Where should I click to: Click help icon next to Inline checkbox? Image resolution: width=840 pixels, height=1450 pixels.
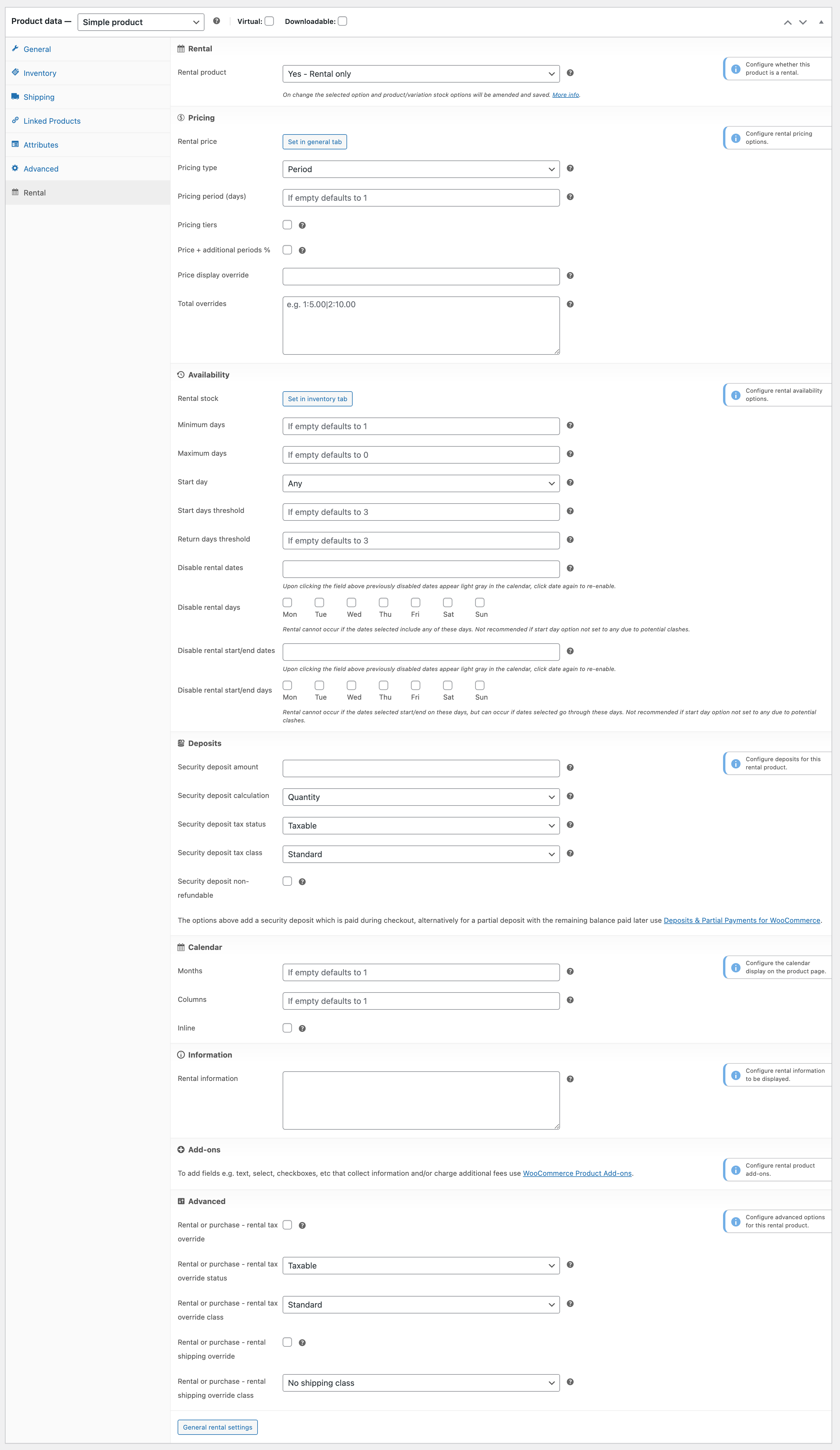pyautogui.click(x=302, y=1029)
